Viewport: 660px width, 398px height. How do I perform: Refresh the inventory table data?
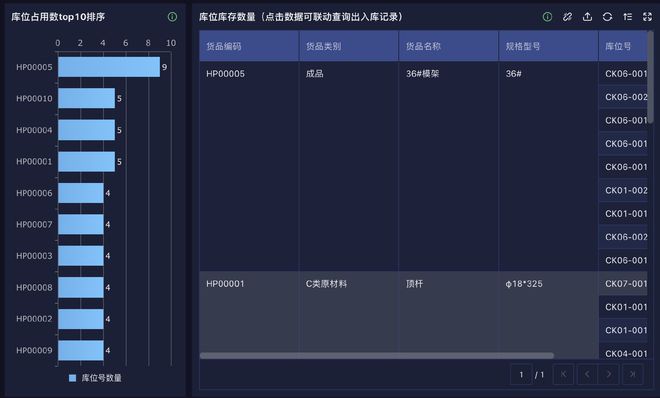tap(607, 17)
